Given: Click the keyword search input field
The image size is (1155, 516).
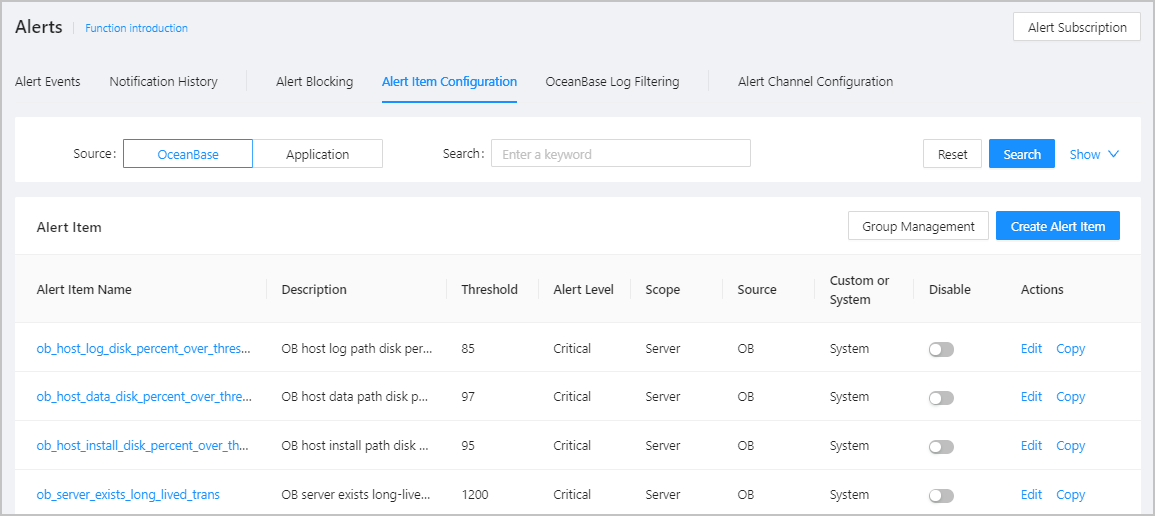Looking at the screenshot, I should pos(620,154).
